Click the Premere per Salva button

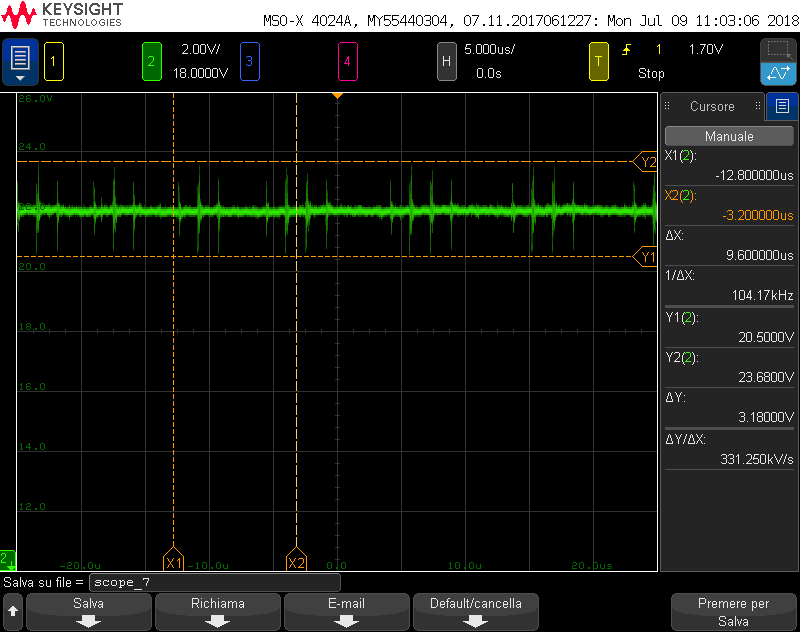pos(733,612)
